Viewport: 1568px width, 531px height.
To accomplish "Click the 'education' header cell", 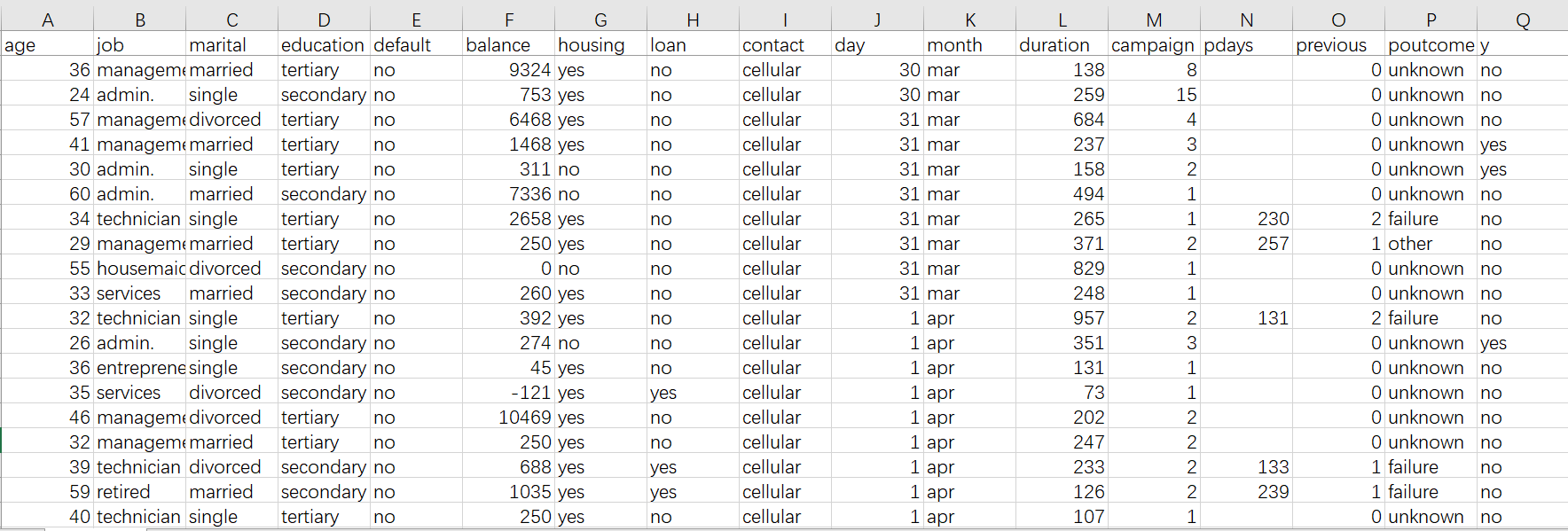I will tap(323, 45).
